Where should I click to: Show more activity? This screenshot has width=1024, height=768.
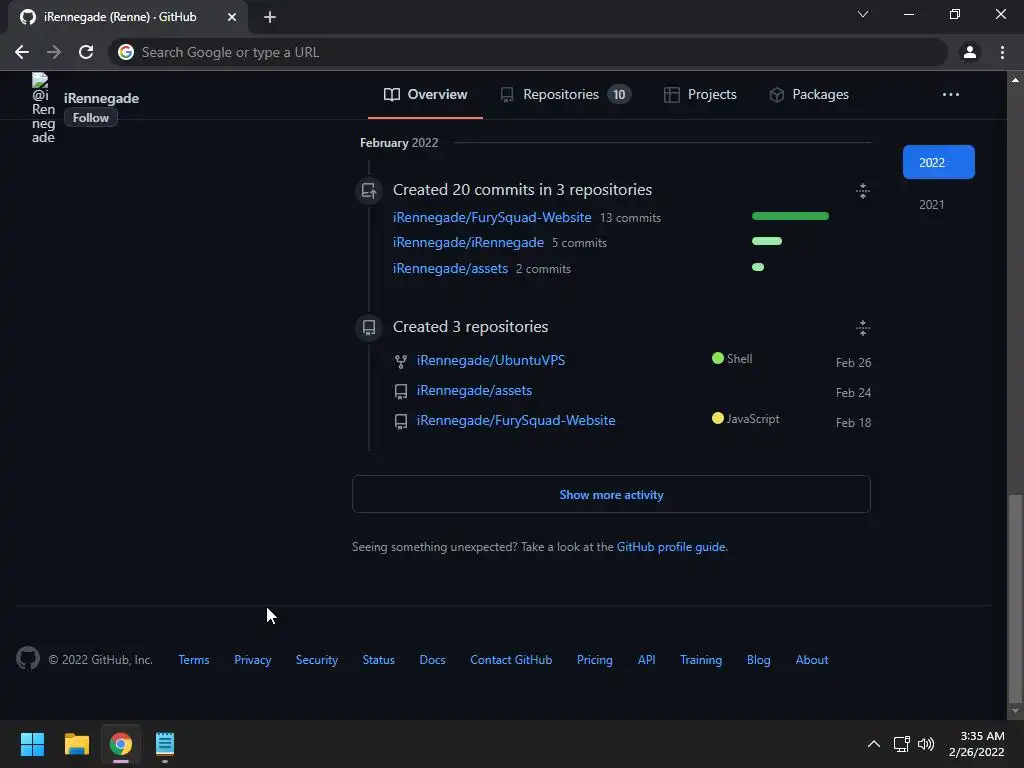[x=611, y=494]
